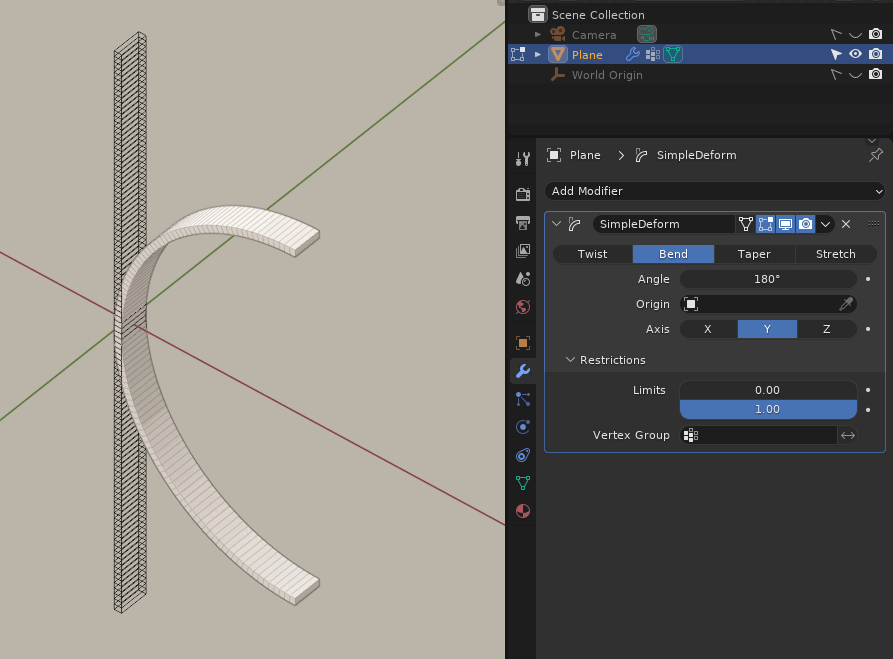
Task: Toggle render visibility of the SimpleDeform modifier
Action: coord(806,223)
